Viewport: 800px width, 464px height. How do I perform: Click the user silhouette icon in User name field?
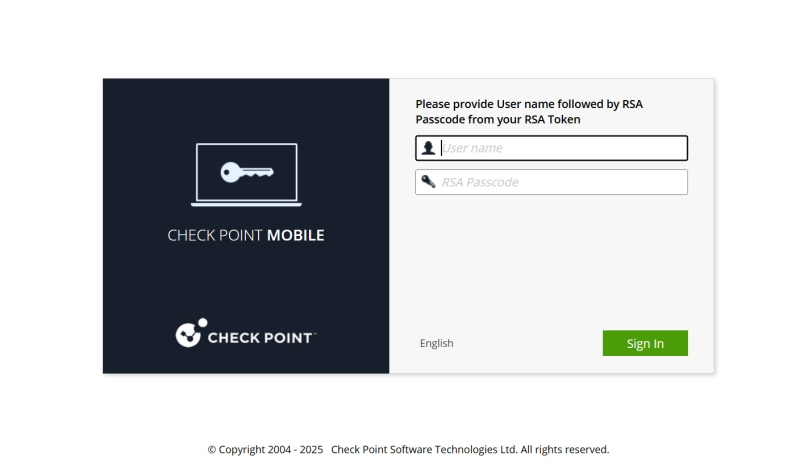point(428,148)
